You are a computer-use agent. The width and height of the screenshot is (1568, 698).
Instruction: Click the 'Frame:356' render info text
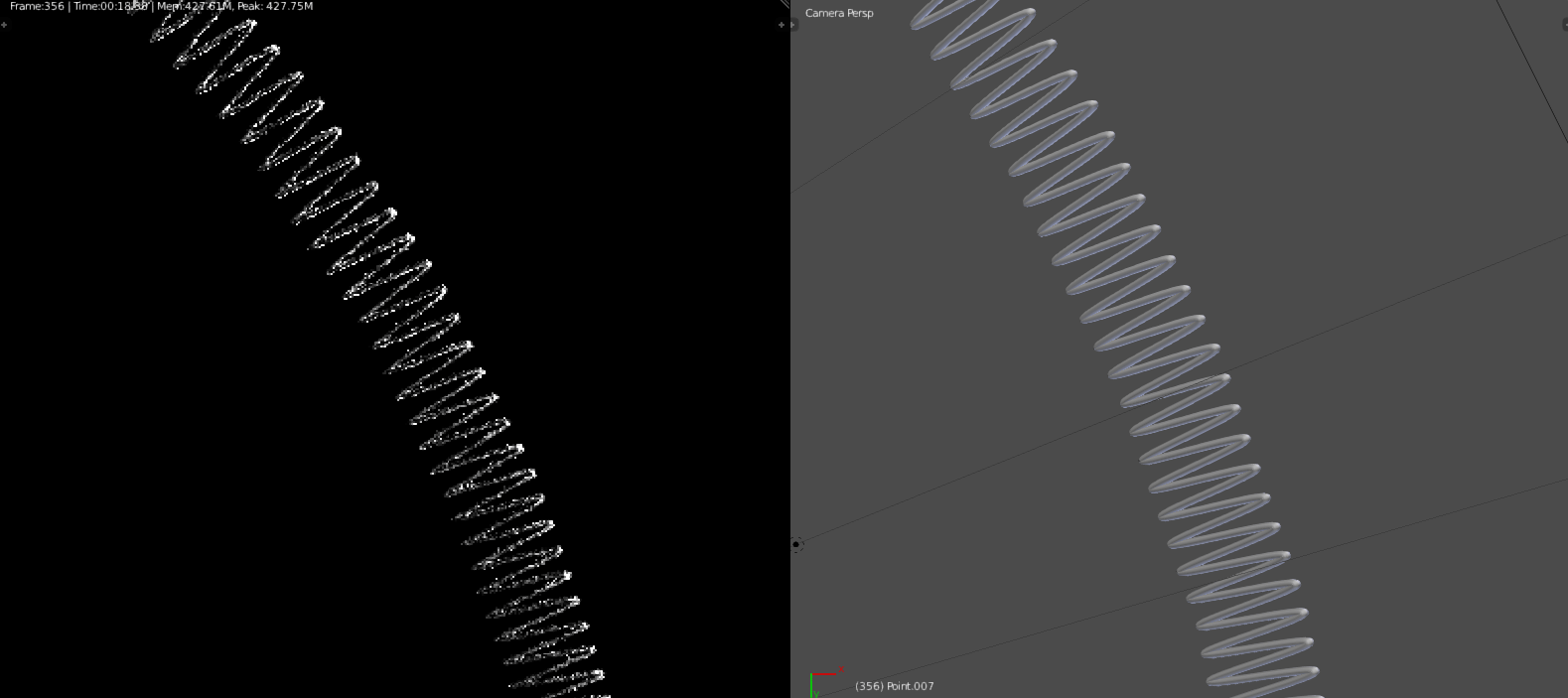(37, 6)
